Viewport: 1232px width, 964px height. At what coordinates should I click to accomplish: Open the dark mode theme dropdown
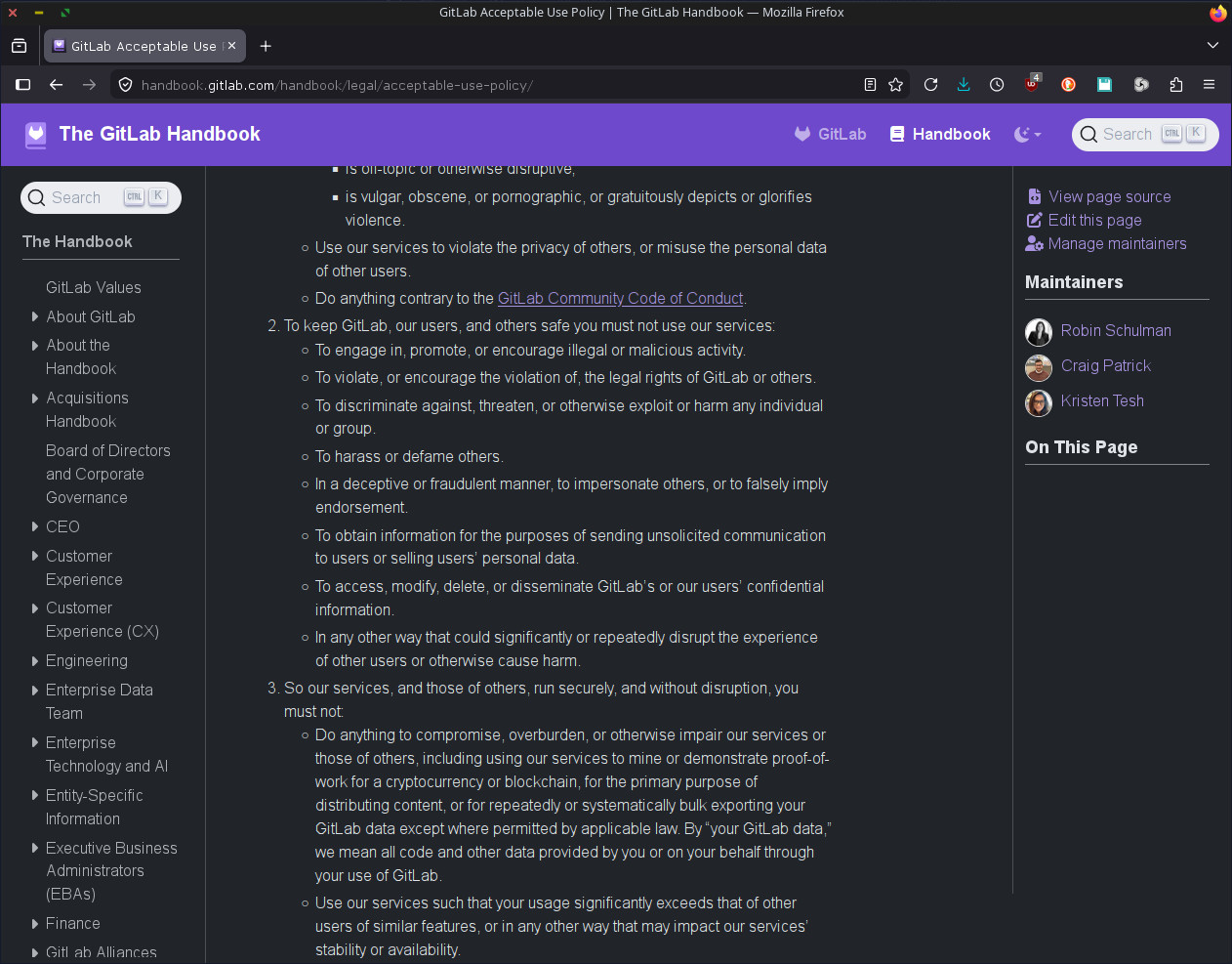coord(1028,134)
